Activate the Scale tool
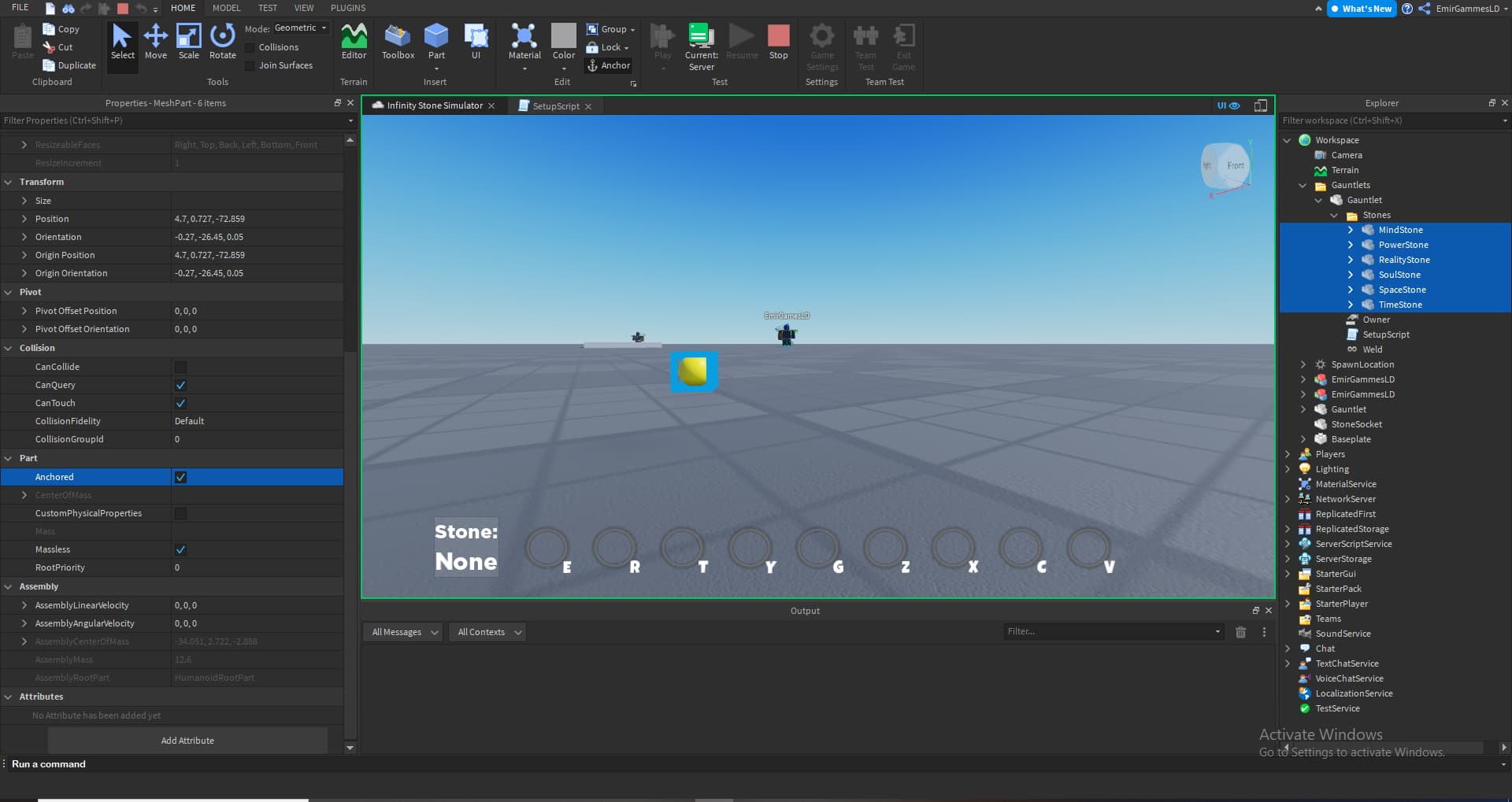 click(189, 42)
